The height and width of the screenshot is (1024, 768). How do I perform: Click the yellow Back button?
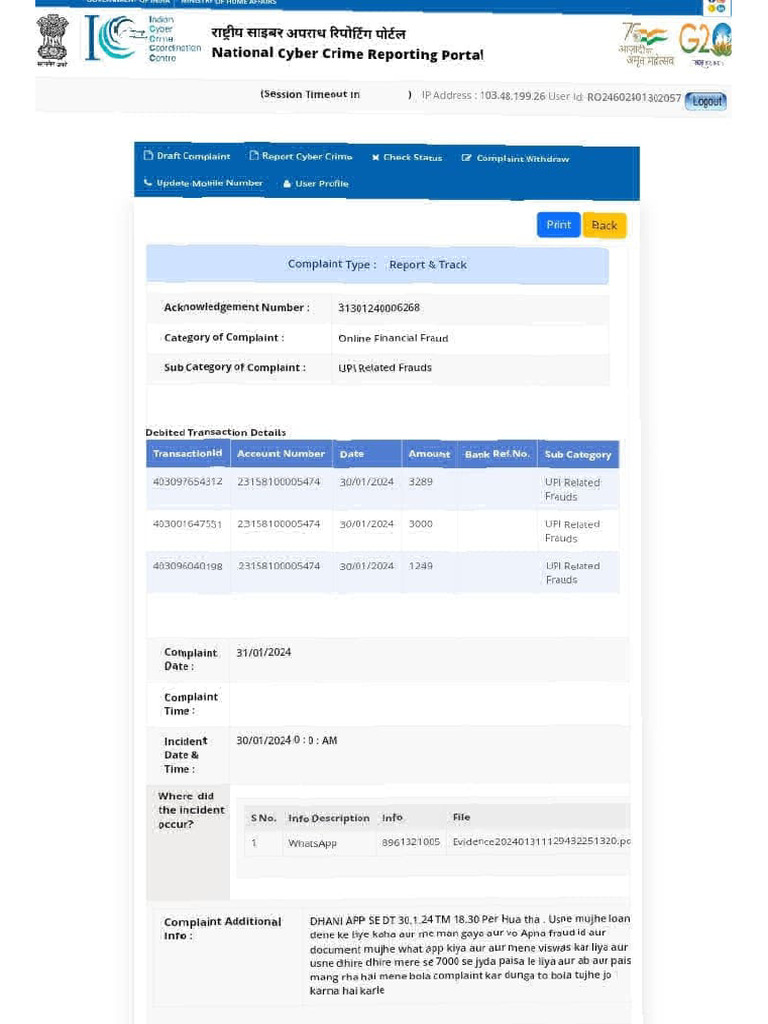pyautogui.click(x=604, y=225)
